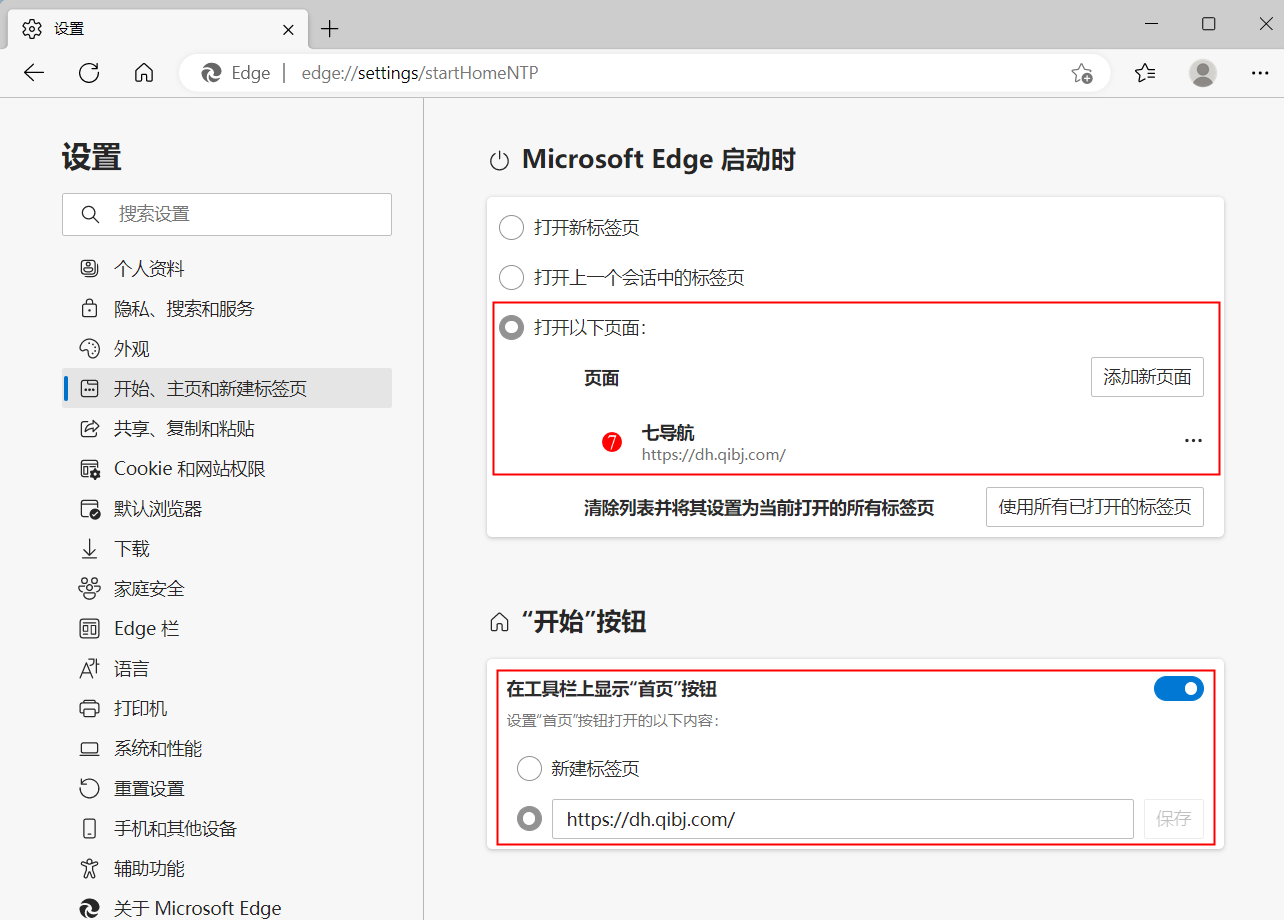Click the 七导航 red favicon
1284x920 pixels.
point(612,442)
